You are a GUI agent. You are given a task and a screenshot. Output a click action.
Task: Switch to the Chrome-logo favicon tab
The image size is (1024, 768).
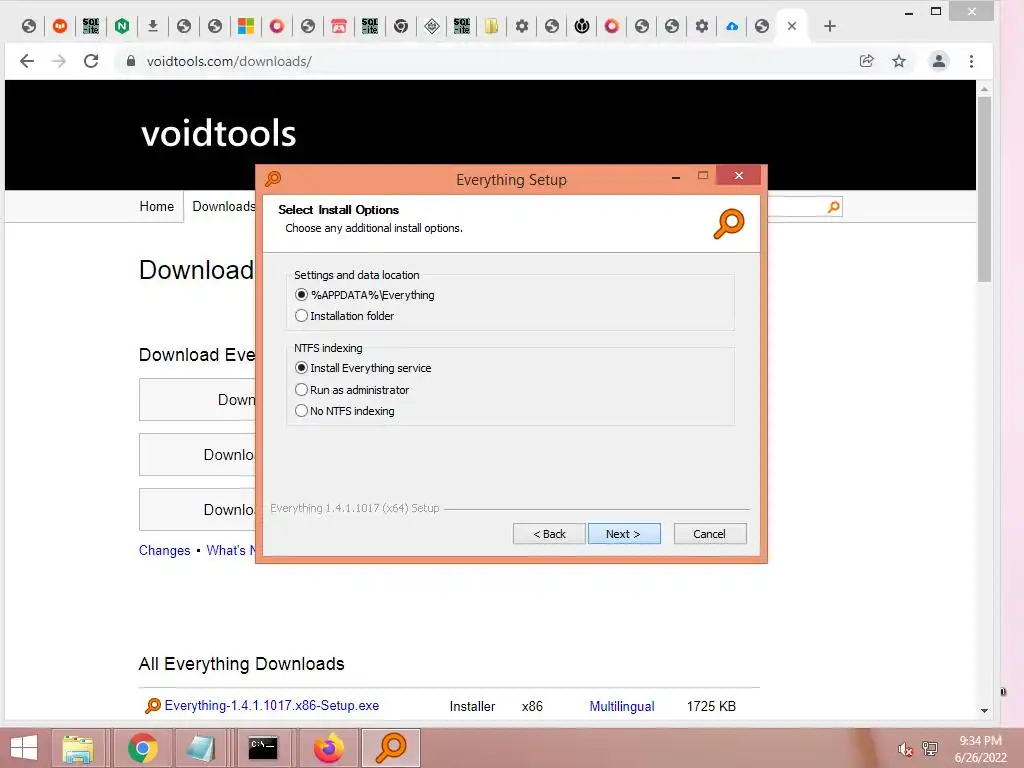[401, 26]
